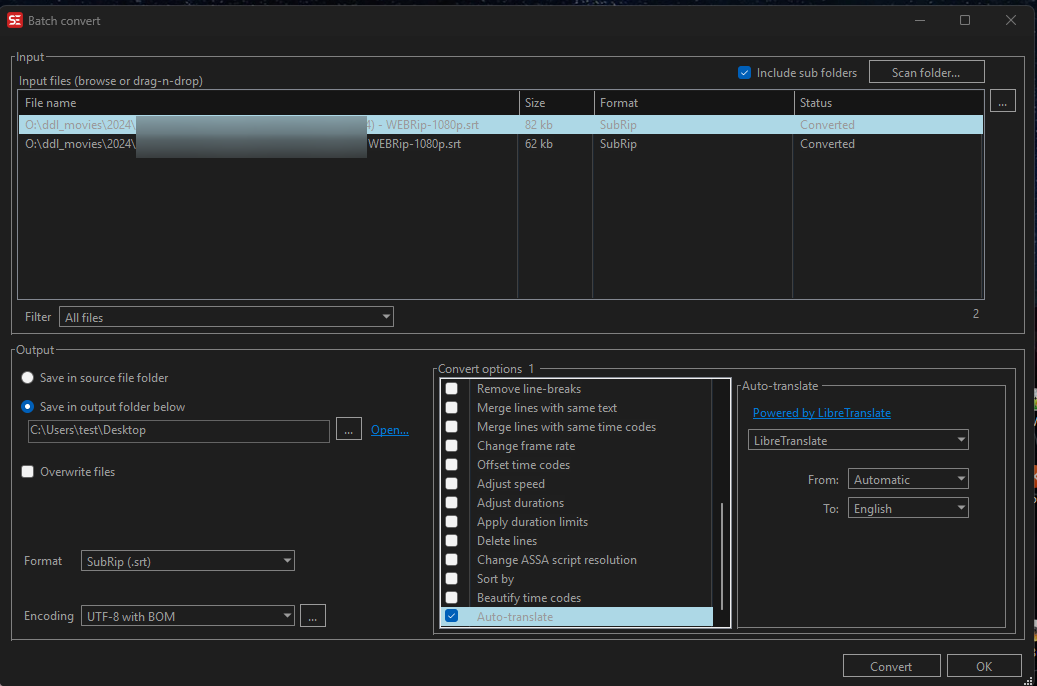Click the browse button next to input file list
Viewport: 1037px width, 686px height.
[x=1003, y=101]
